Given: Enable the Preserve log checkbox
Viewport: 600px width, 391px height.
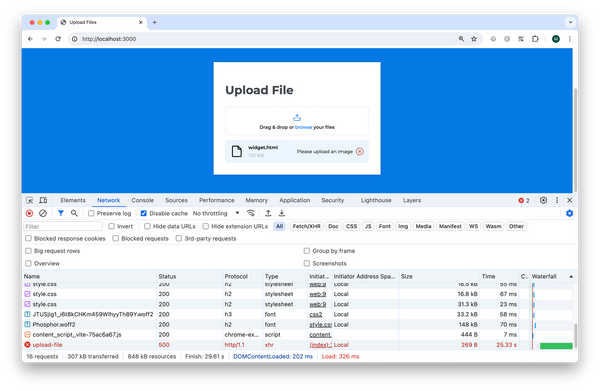Looking at the screenshot, I should [91, 213].
